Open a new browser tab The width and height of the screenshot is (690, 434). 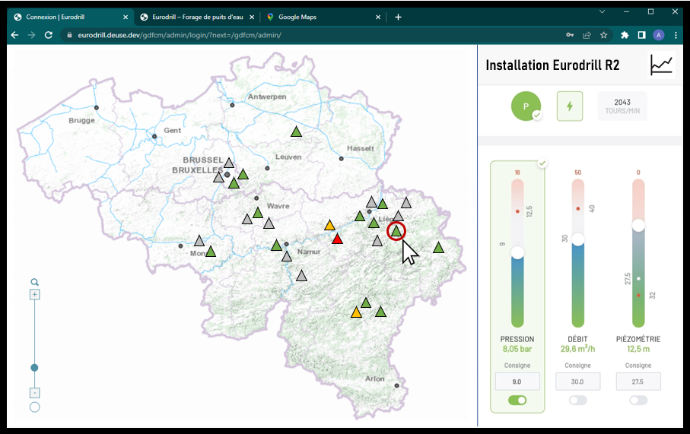(x=398, y=17)
